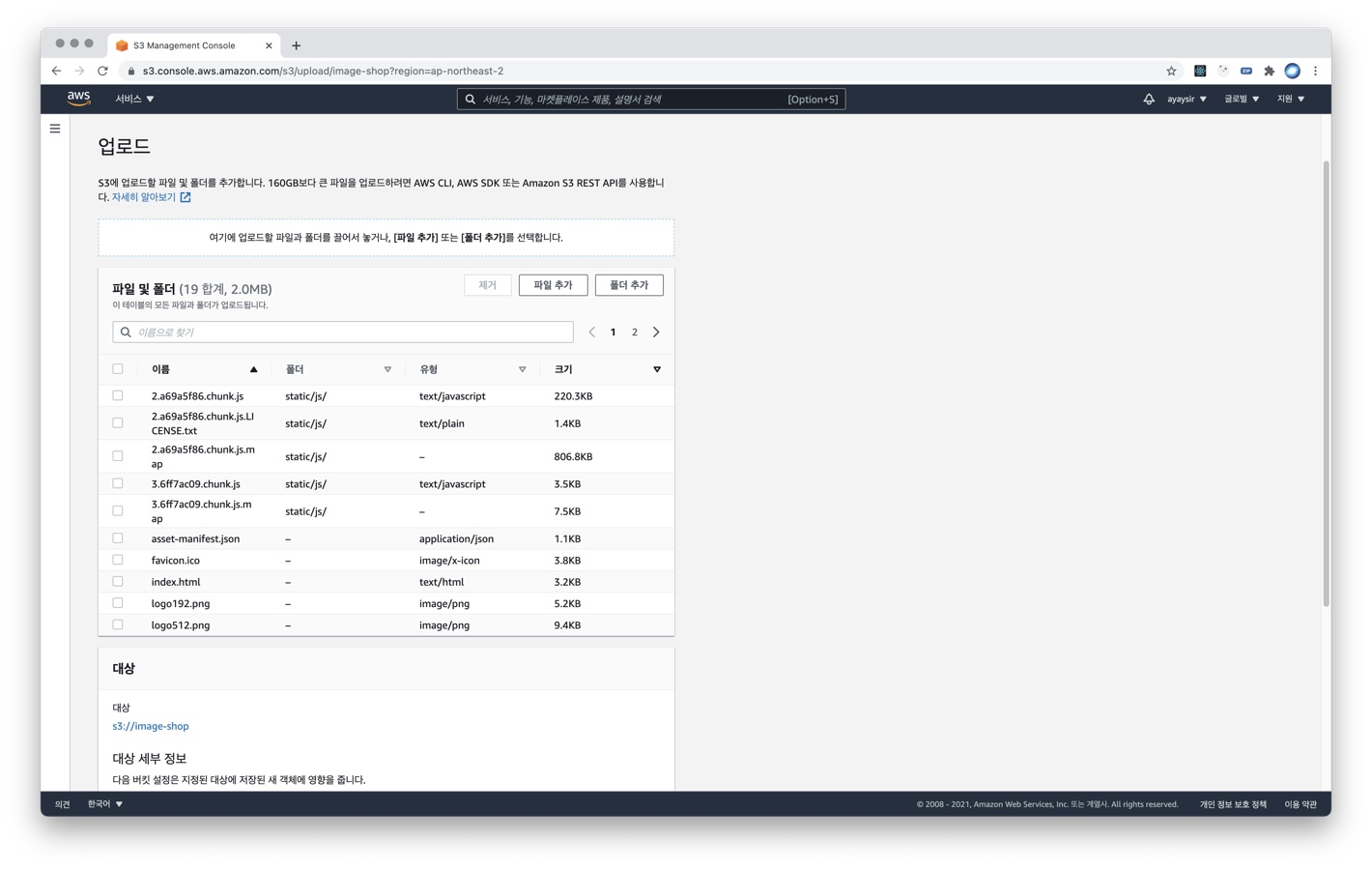Open the ayaysir account dropdown
Viewport: 1372px width, 870px height.
coord(1186,99)
